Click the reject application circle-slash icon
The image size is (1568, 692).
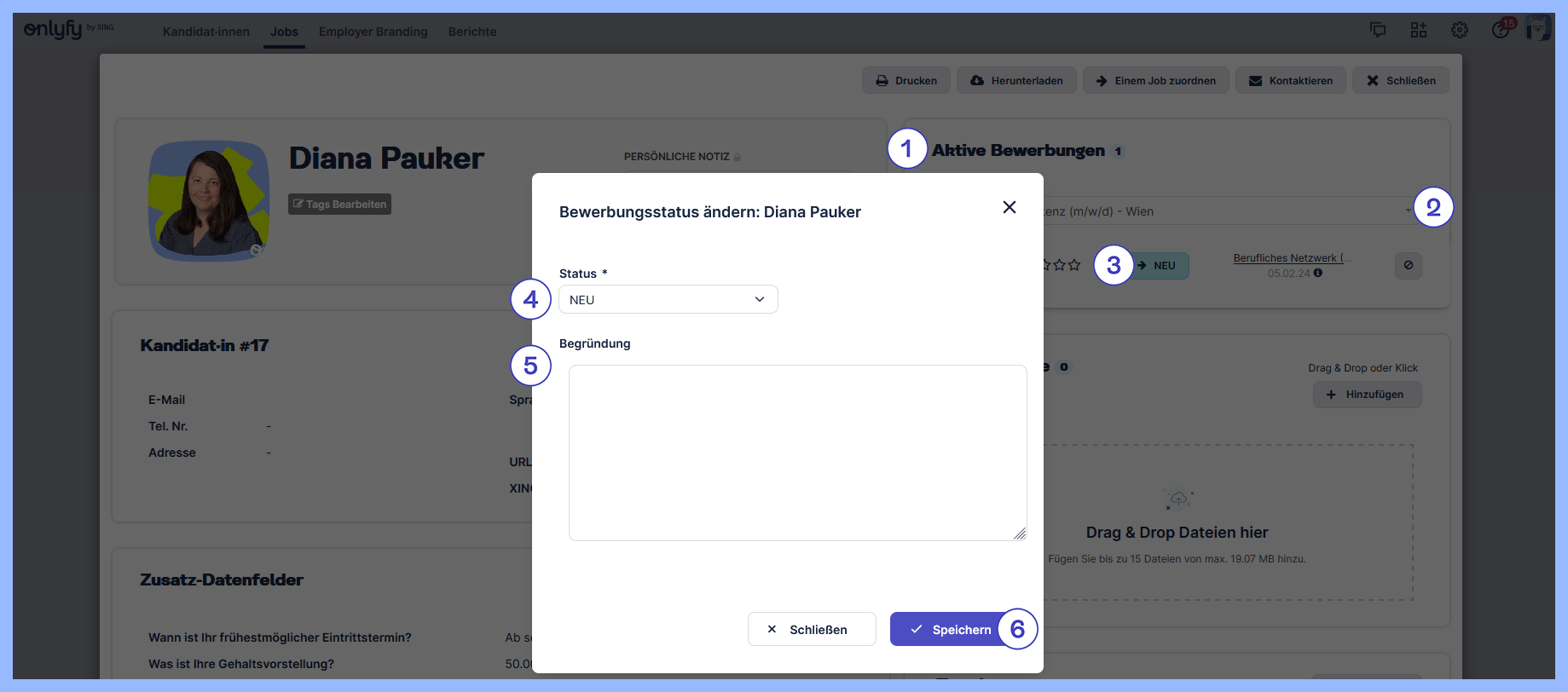(x=1408, y=266)
